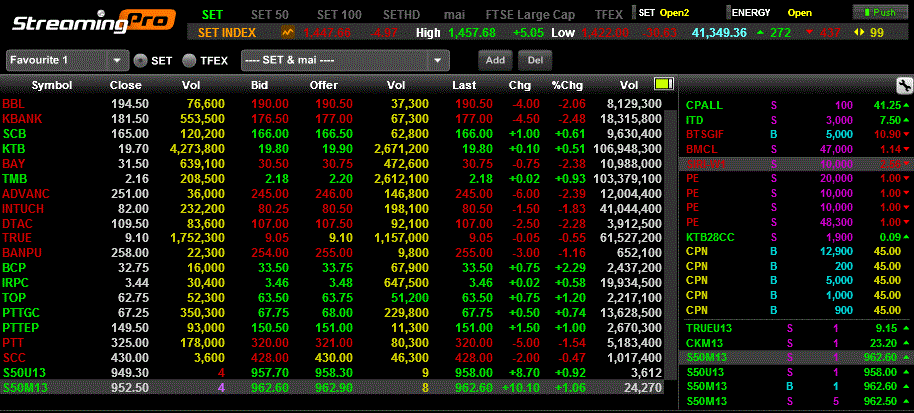Click the Last column header
Viewport: 914px width, 413px height.
(464, 85)
